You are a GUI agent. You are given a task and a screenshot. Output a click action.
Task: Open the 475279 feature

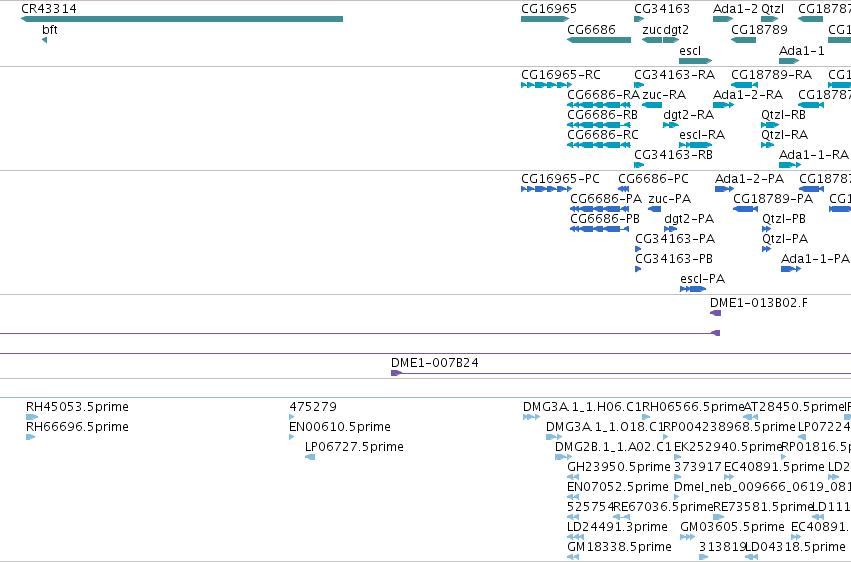(313, 407)
